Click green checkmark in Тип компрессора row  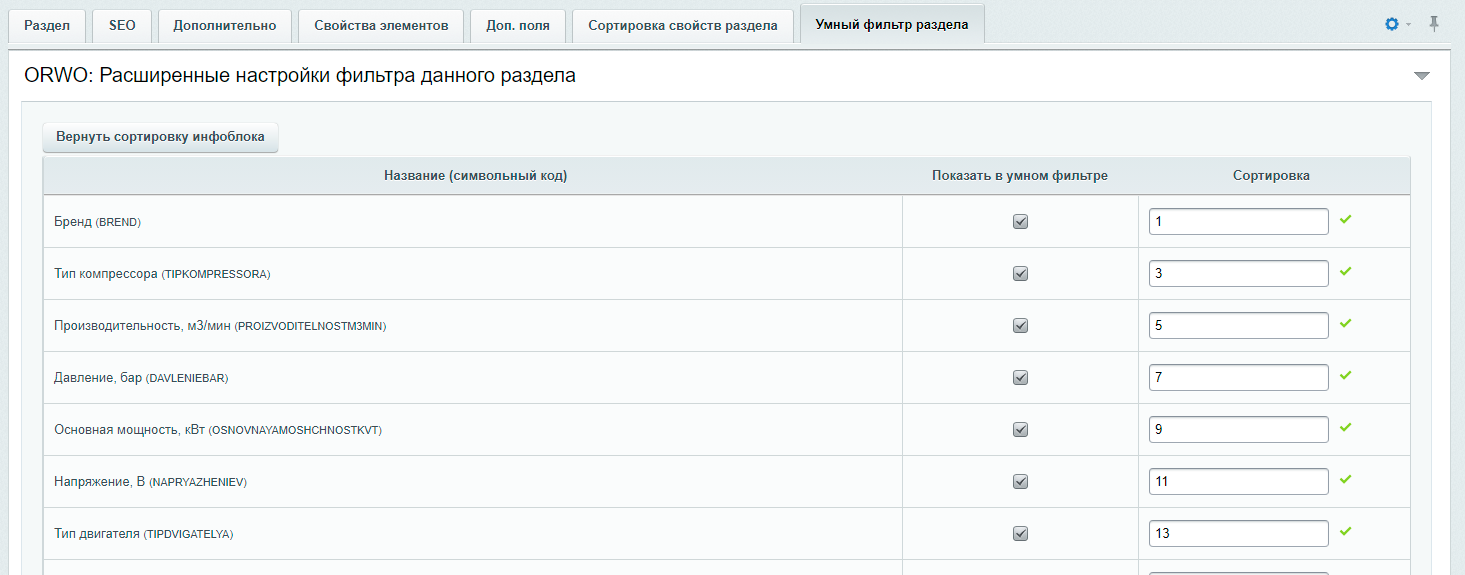1346,271
